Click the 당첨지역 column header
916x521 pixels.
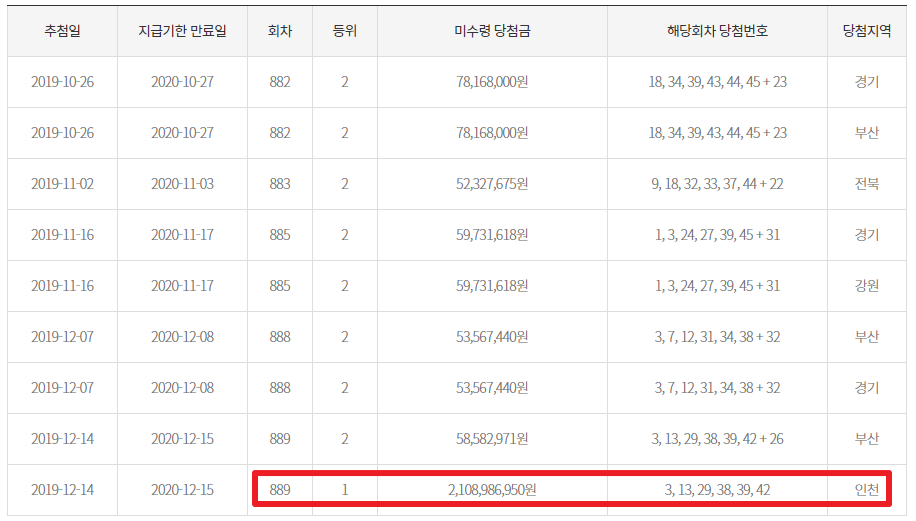pyautogui.click(x=867, y=31)
